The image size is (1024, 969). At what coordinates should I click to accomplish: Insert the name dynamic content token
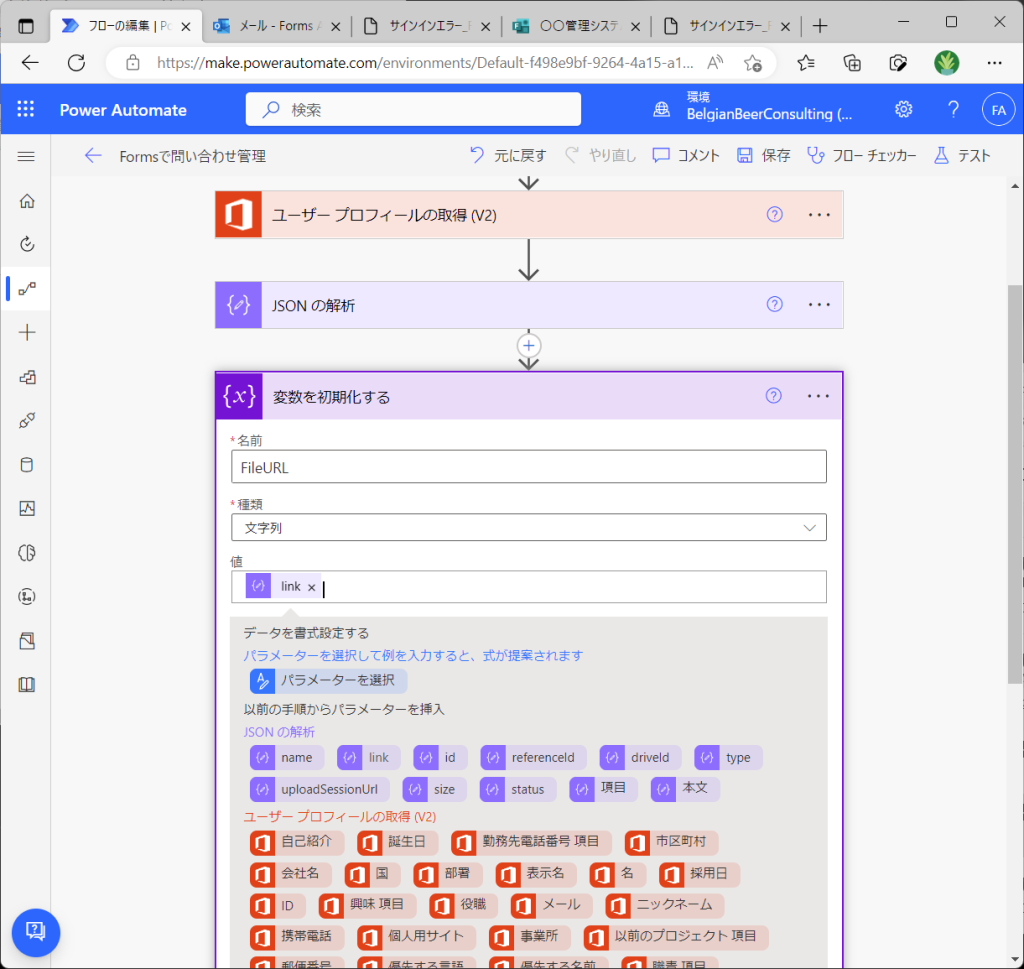pyautogui.click(x=287, y=757)
